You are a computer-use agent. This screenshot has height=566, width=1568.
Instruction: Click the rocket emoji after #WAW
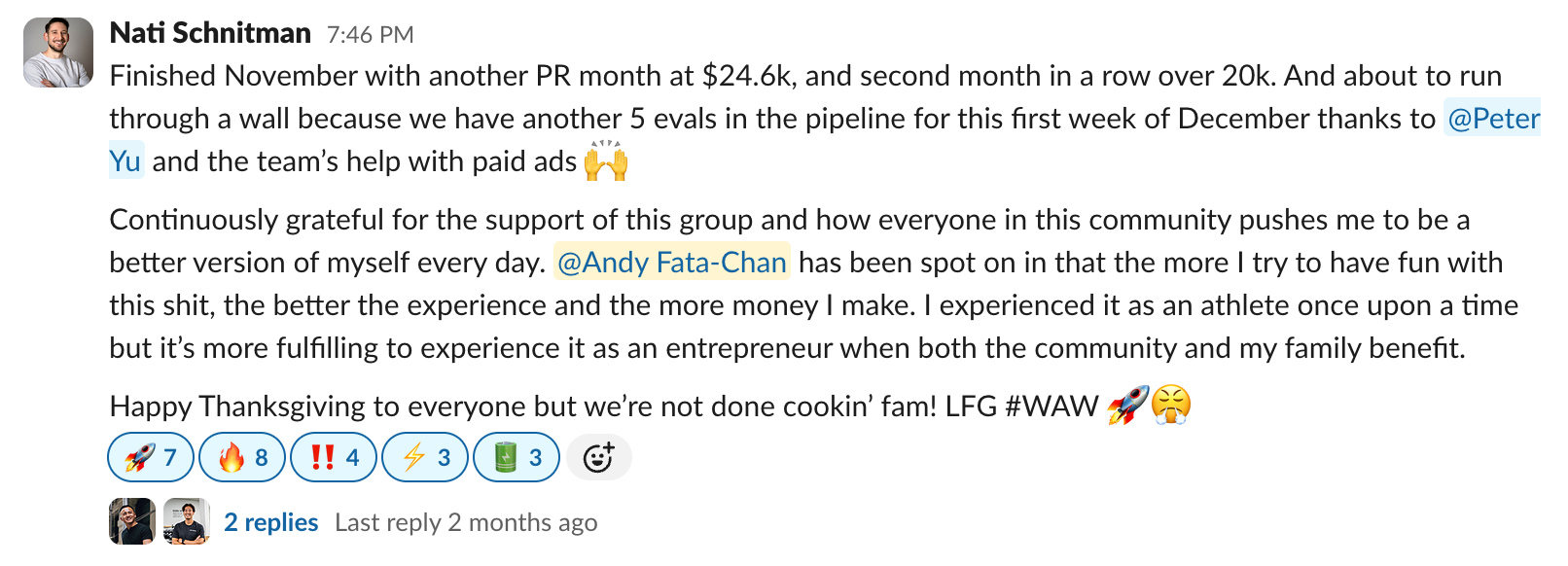(1127, 406)
